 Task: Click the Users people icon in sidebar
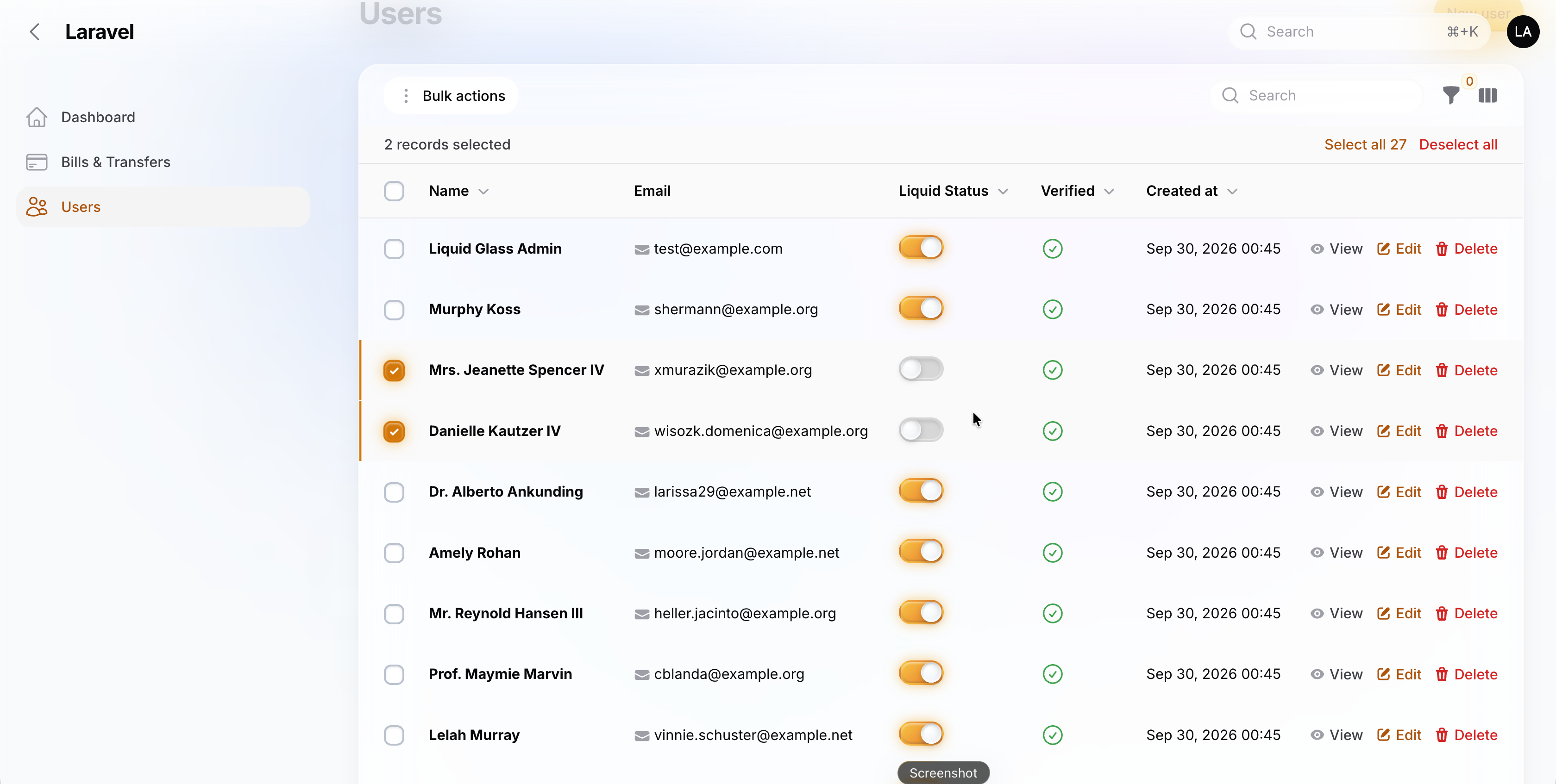coord(37,207)
